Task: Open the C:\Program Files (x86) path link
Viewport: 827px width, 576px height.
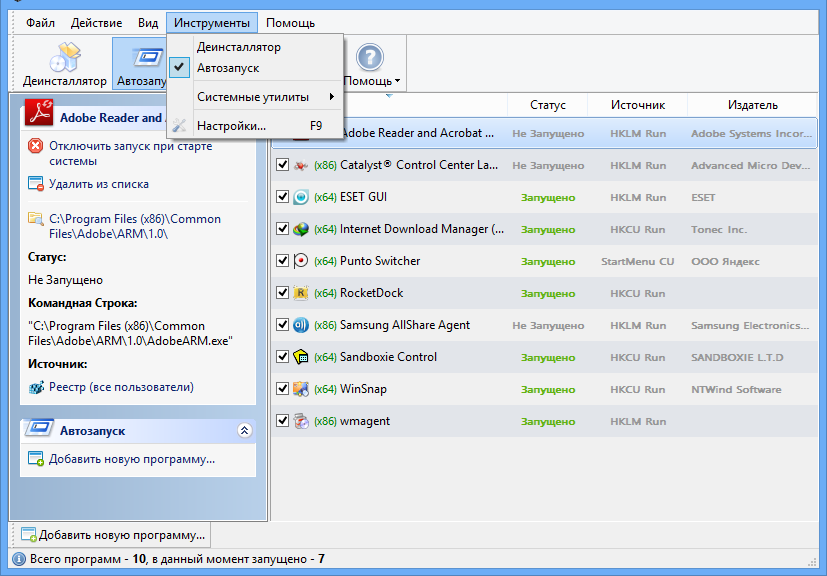Action: click(135, 226)
